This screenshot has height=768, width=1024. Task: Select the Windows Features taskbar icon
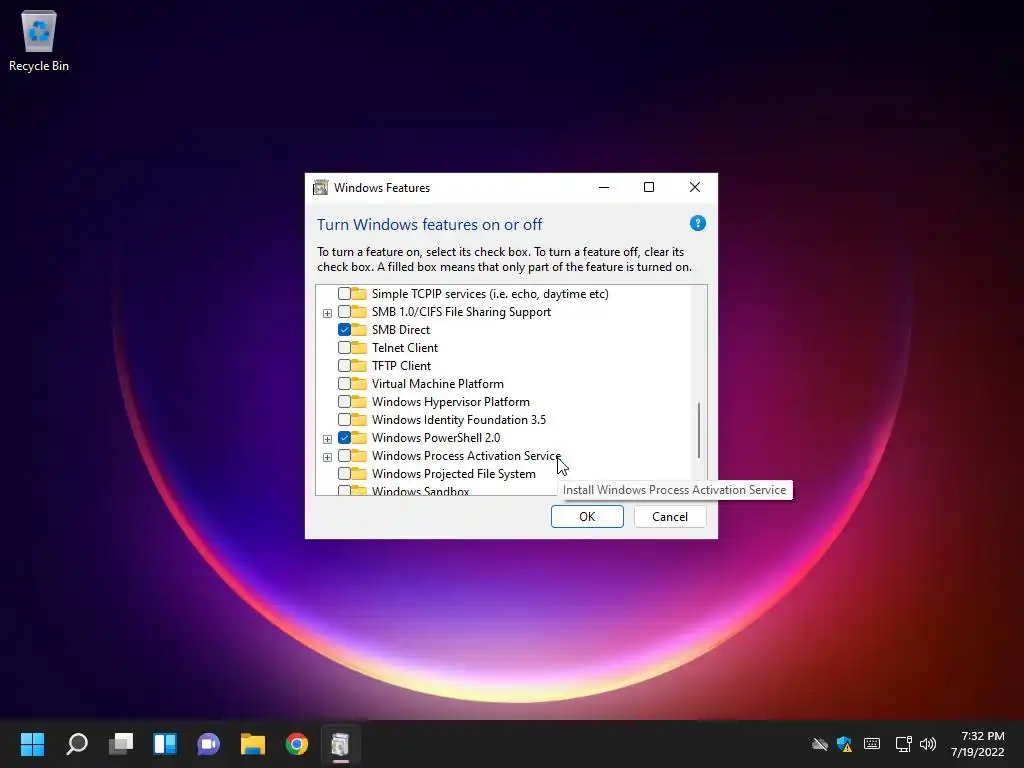tap(340, 744)
